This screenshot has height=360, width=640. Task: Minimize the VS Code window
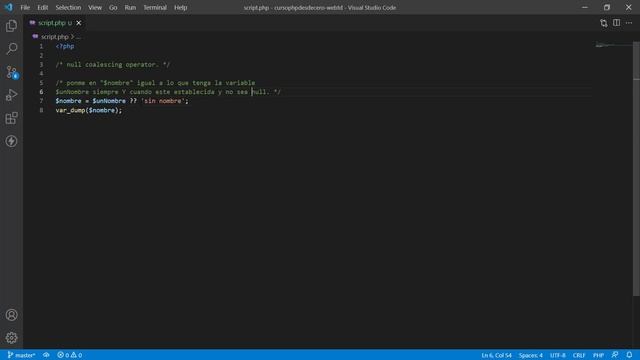pyautogui.click(x=585, y=7)
